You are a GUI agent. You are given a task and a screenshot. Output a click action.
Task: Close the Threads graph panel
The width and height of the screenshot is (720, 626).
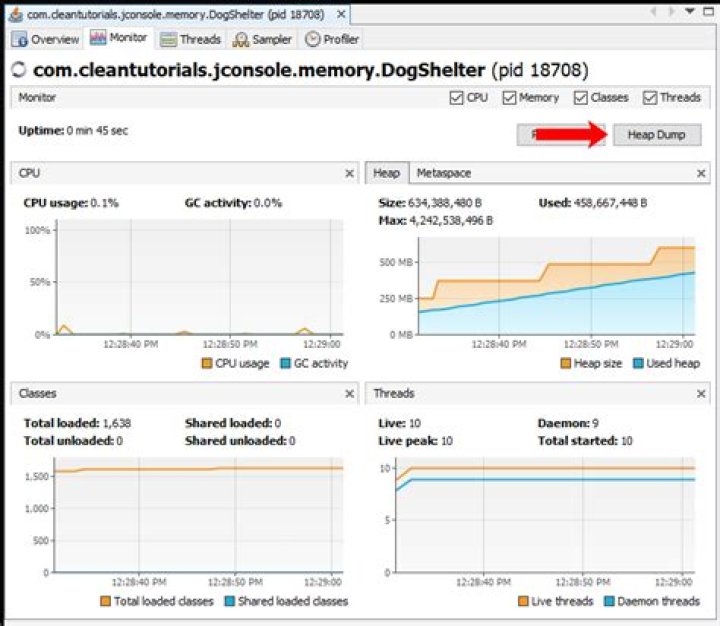699,394
